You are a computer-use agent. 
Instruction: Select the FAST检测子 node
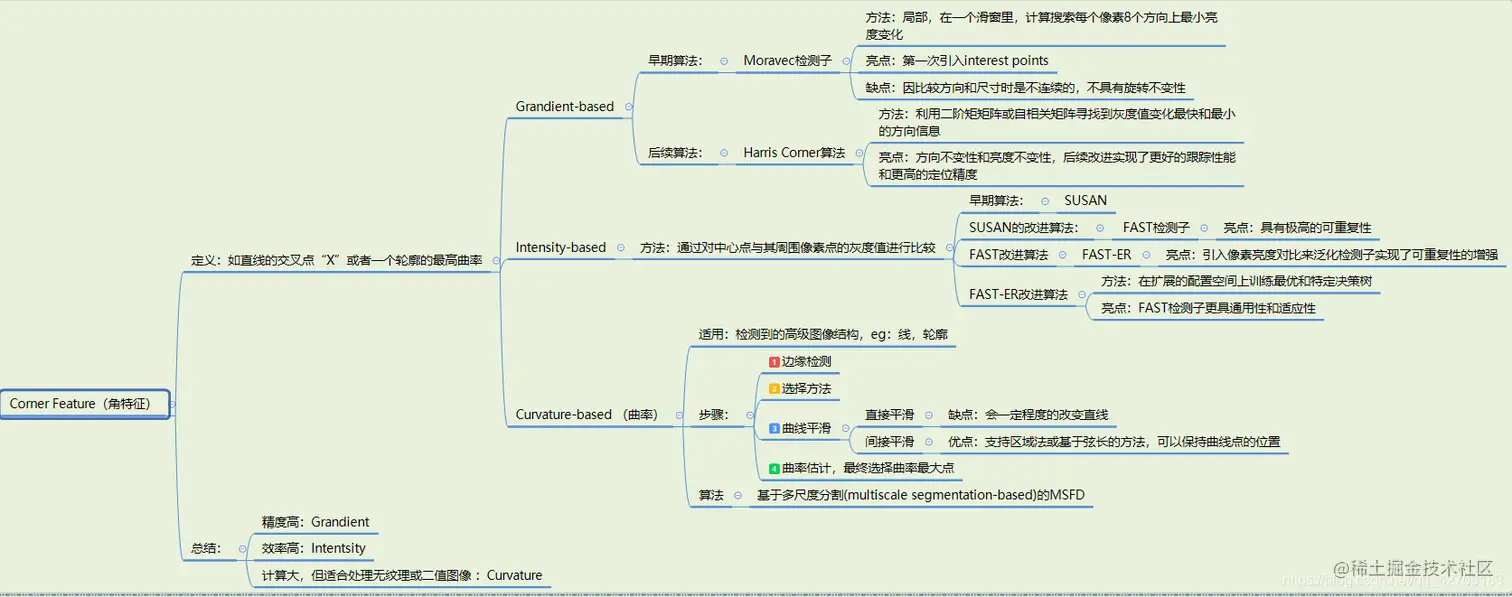[1155, 228]
